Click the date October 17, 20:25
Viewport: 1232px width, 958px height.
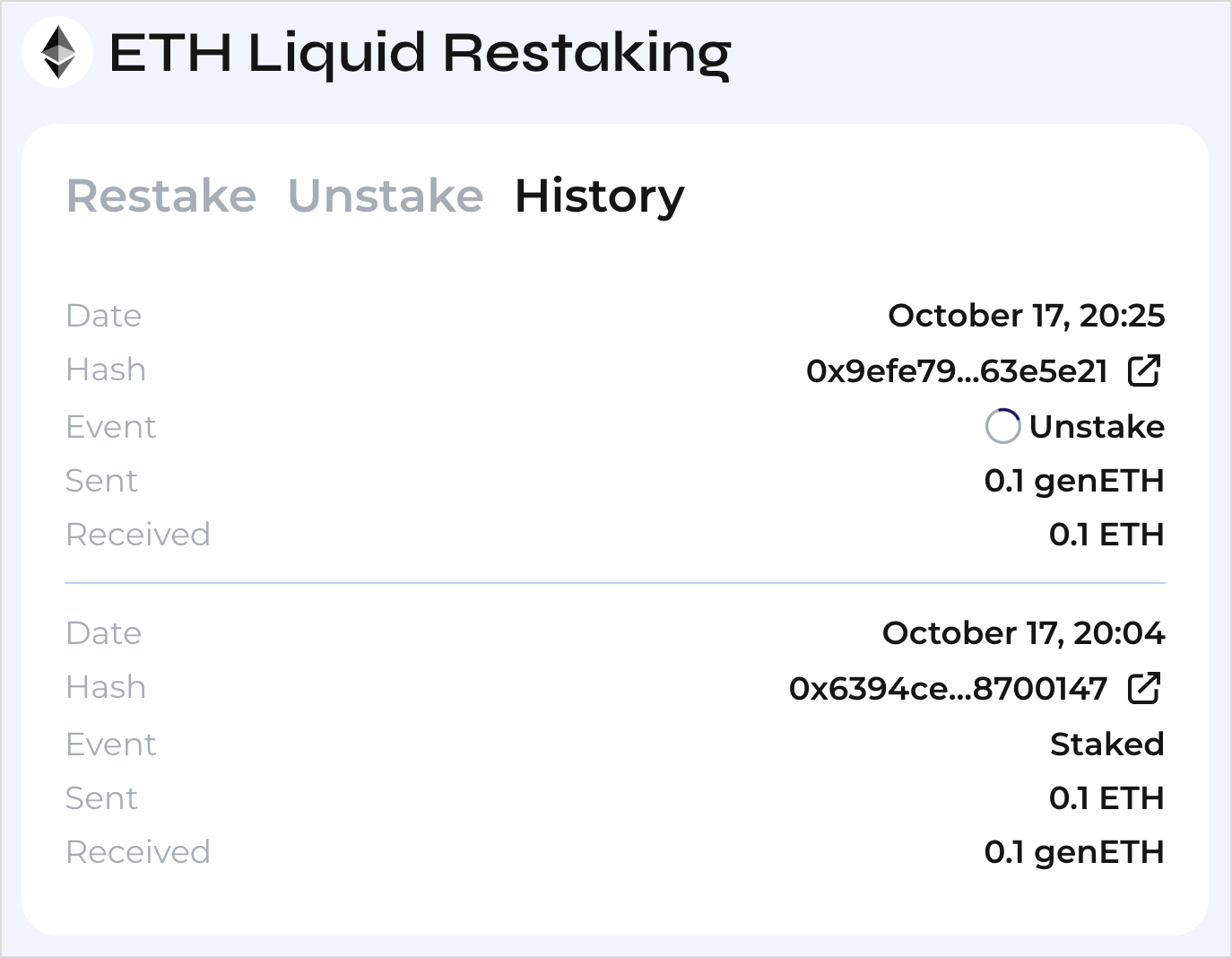[x=1027, y=316]
